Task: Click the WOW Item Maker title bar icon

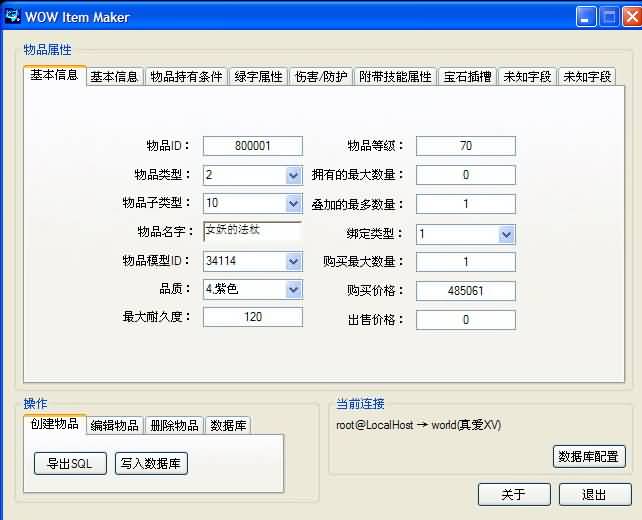Action: point(12,16)
